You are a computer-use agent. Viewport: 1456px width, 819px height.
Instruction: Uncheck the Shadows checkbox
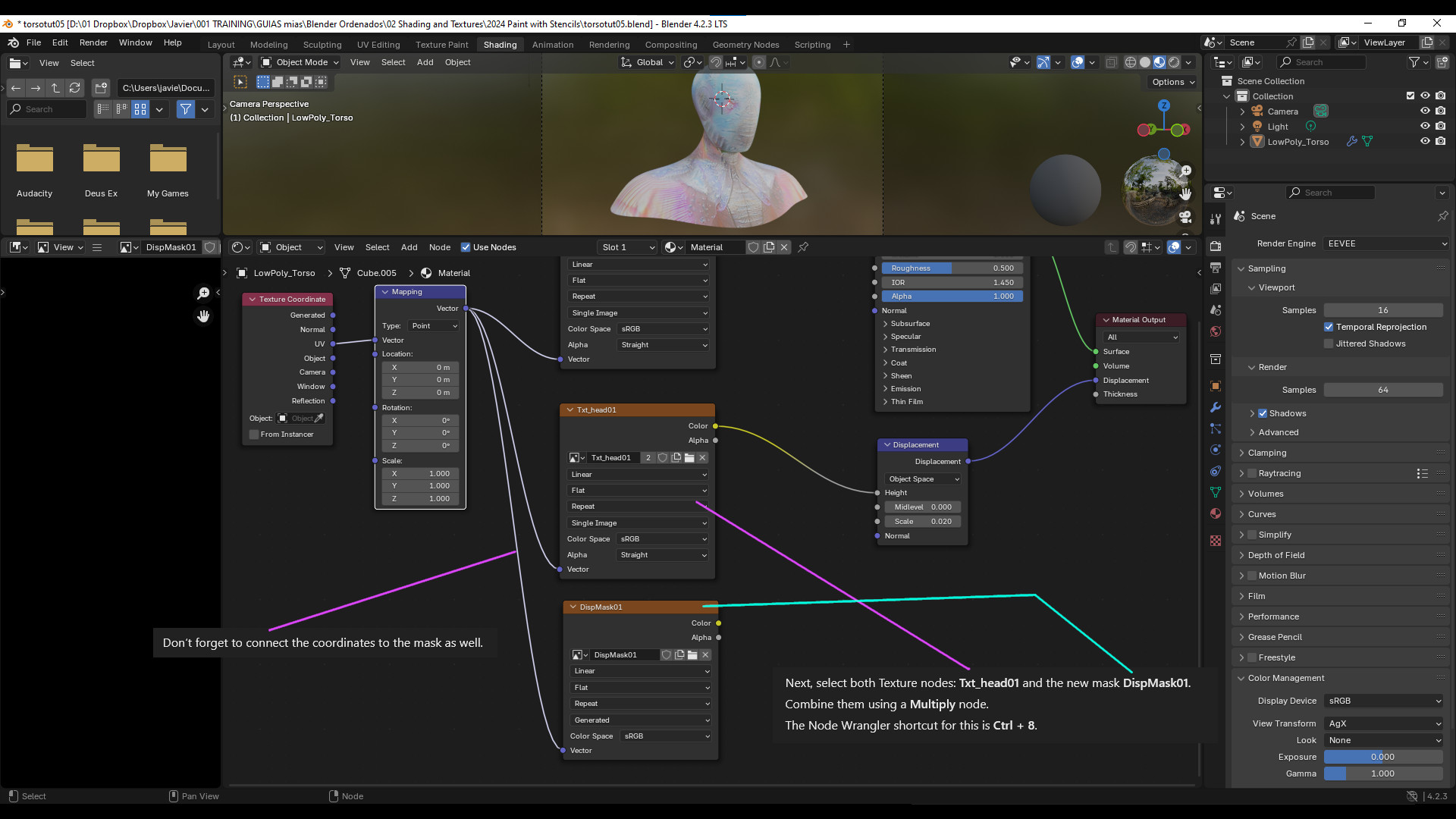(x=1263, y=413)
